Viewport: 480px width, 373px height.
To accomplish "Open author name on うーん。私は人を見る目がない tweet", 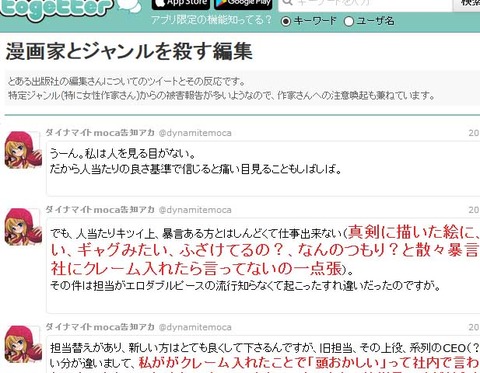I will (x=100, y=133).
